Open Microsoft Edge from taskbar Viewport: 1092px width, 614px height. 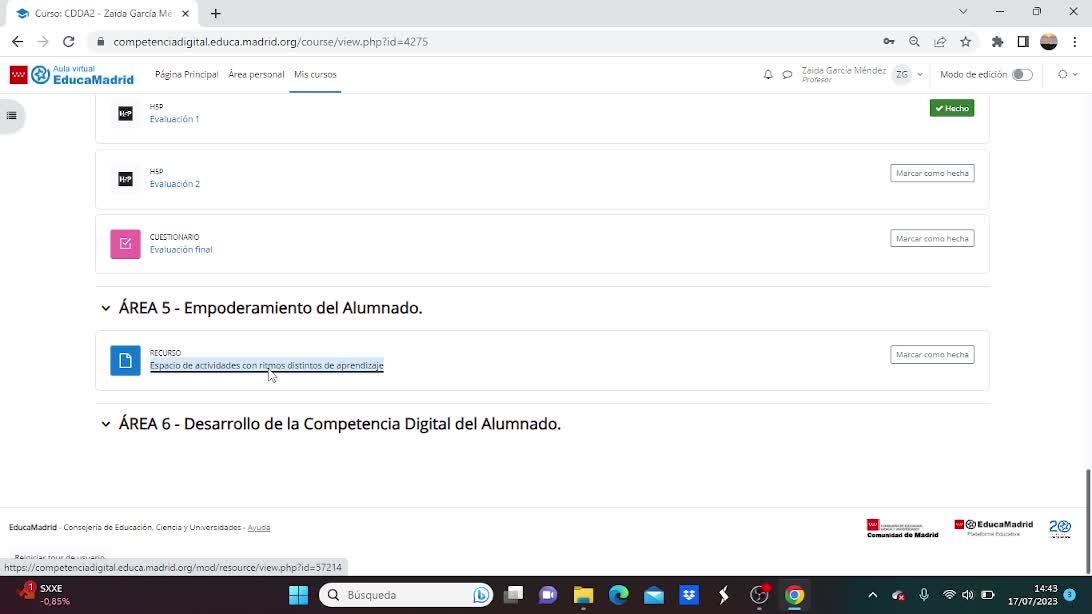618,595
